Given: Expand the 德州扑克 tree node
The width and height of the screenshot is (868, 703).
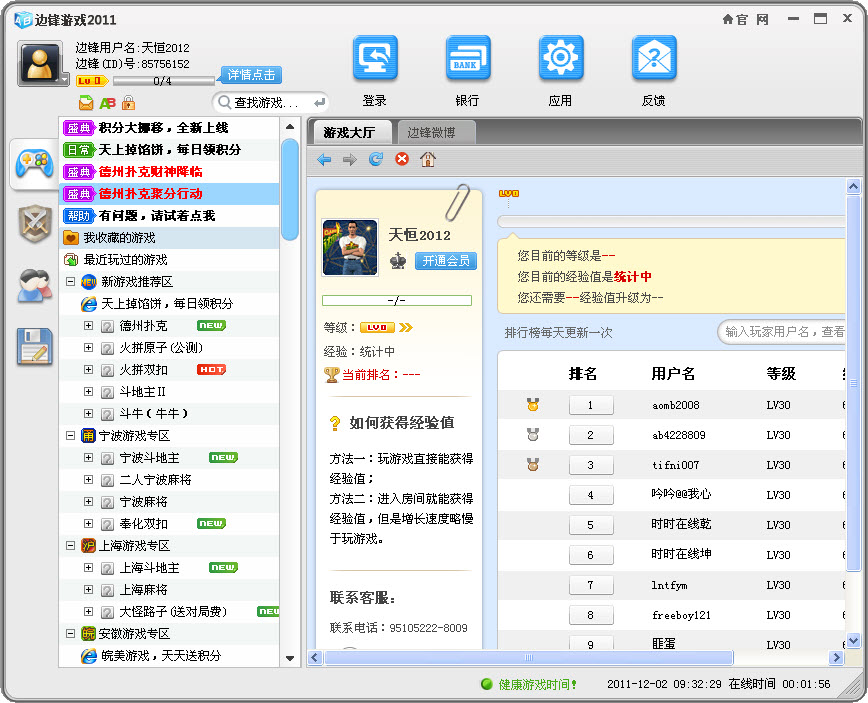Looking at the screenshot, I should [89, 325].
